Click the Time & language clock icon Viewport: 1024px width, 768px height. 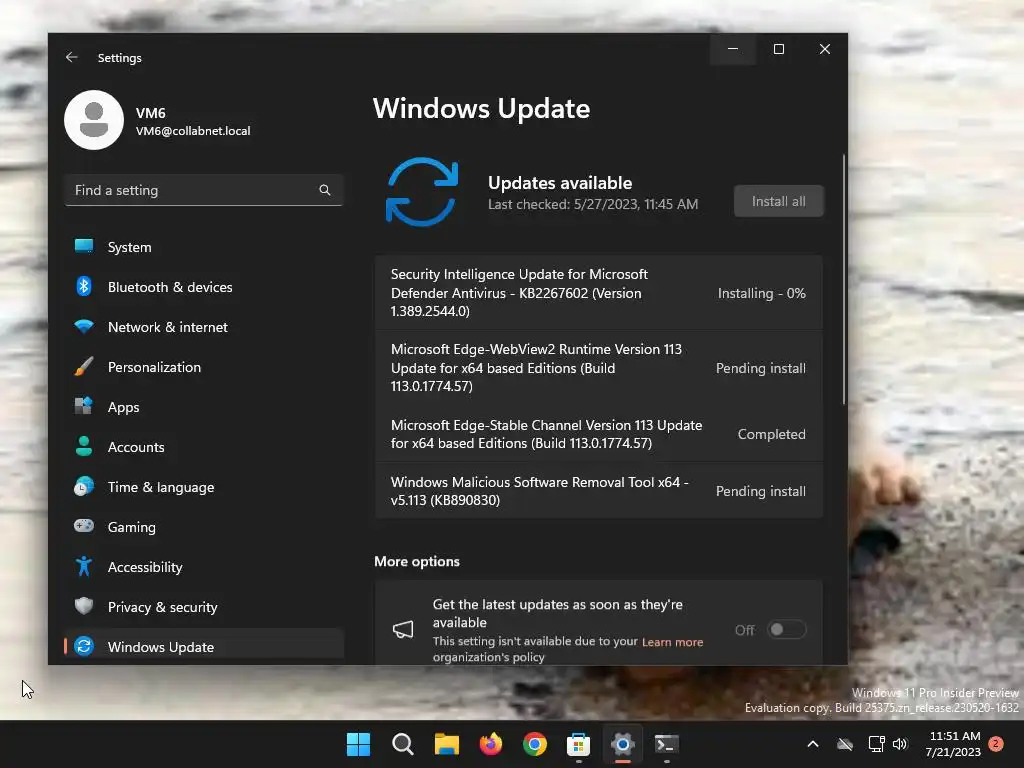pos(84,487)
